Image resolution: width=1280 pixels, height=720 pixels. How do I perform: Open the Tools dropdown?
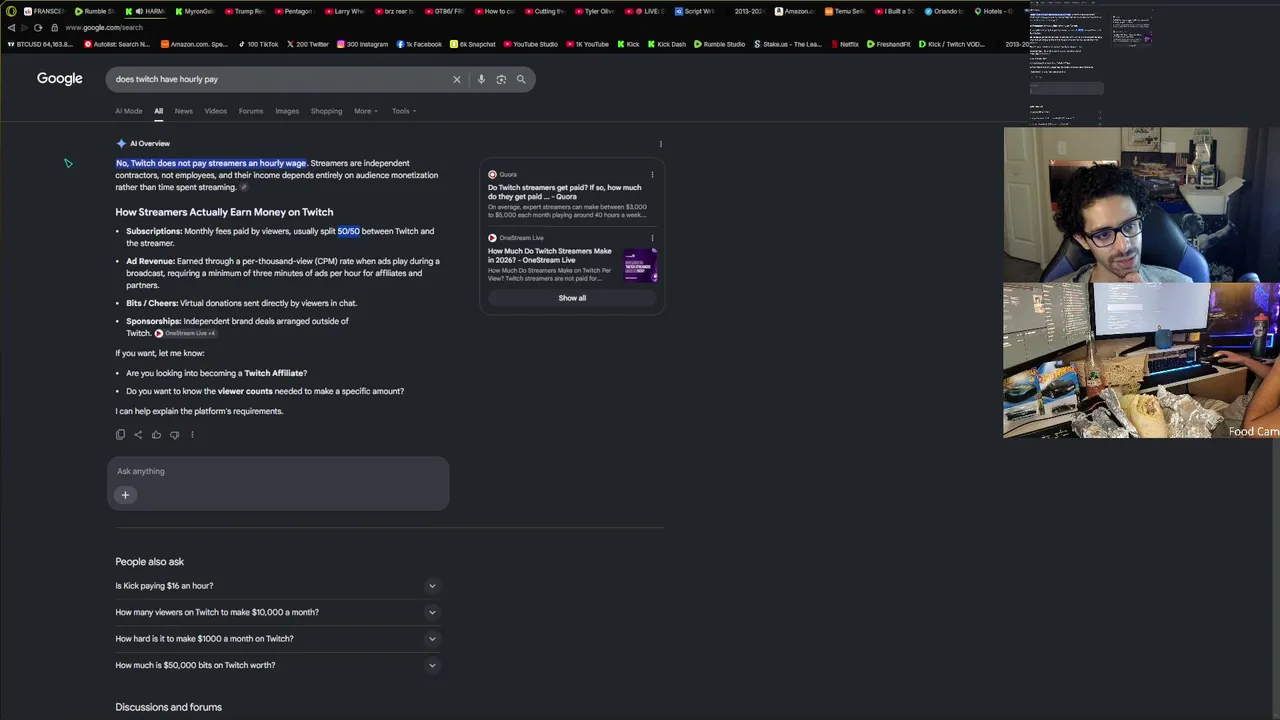click(404, 111)
